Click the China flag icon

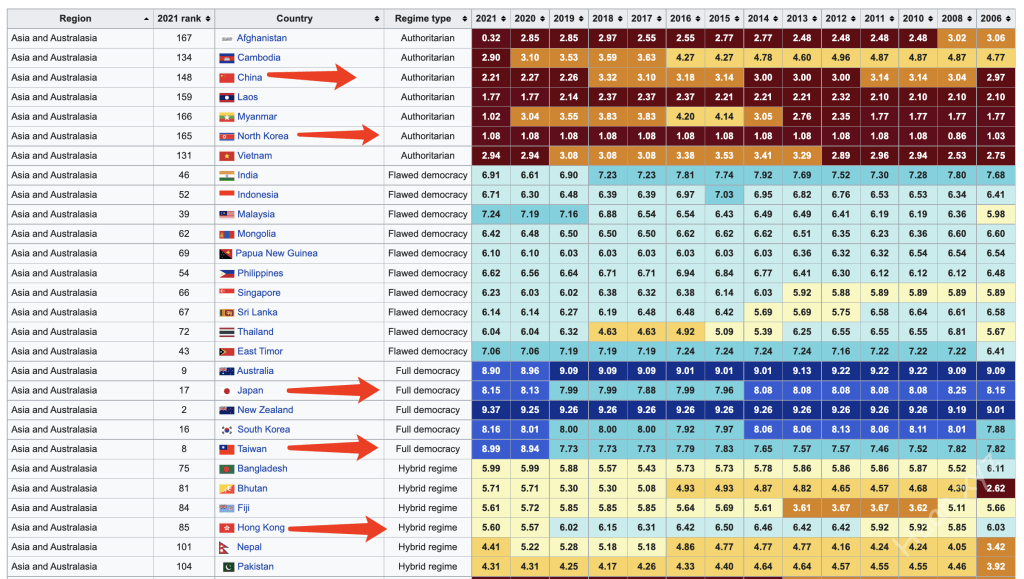pyautogui.click(x=227, y=77)
